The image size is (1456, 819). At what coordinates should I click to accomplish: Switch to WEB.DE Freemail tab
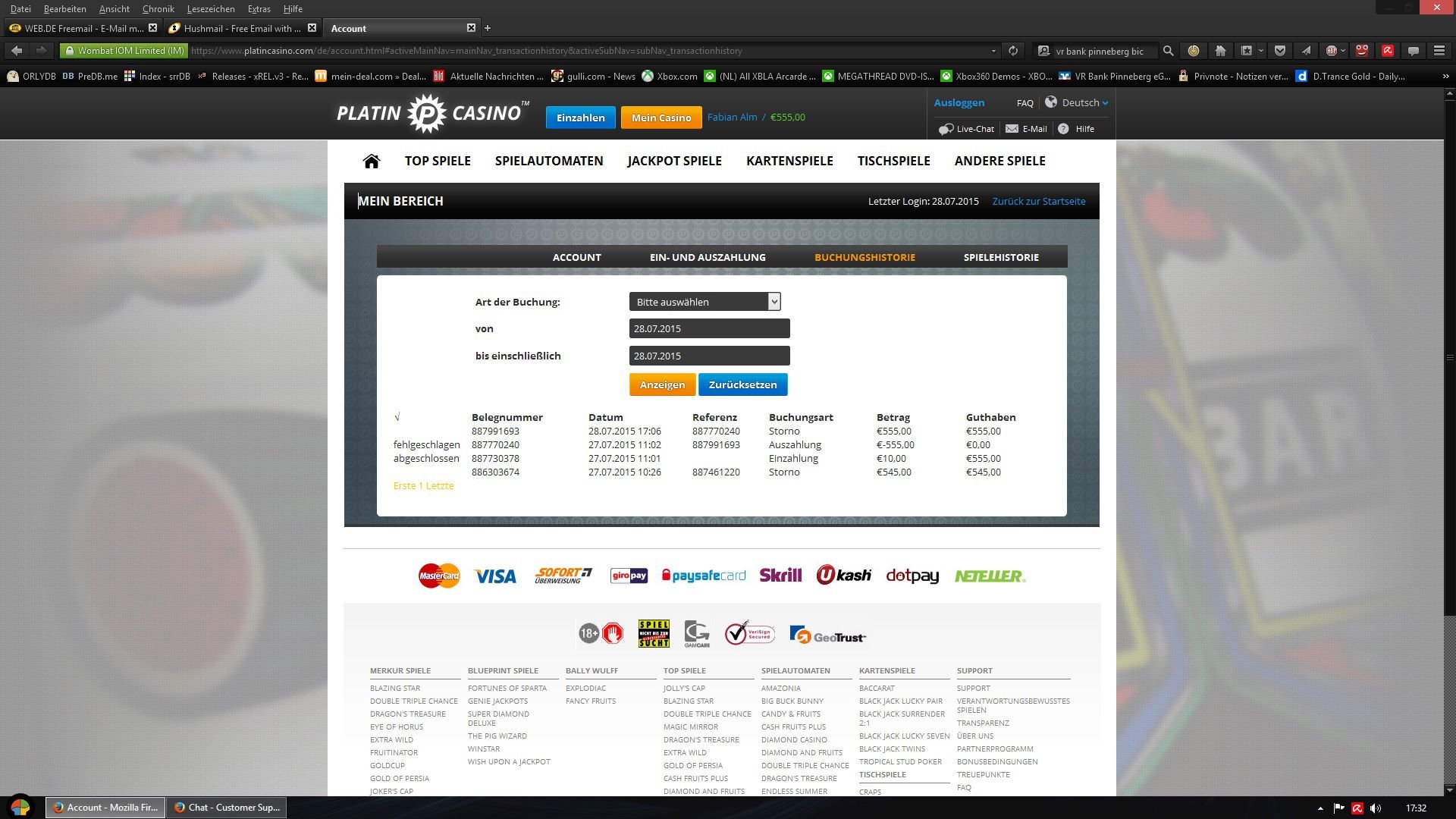(x=82, y=28)
